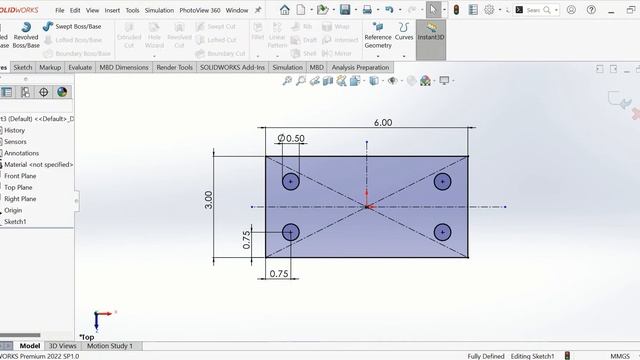The image size is (640, 360).
Task: Open View Settings monitor icon
Action: pyautogui.click(x=444, y=80)
